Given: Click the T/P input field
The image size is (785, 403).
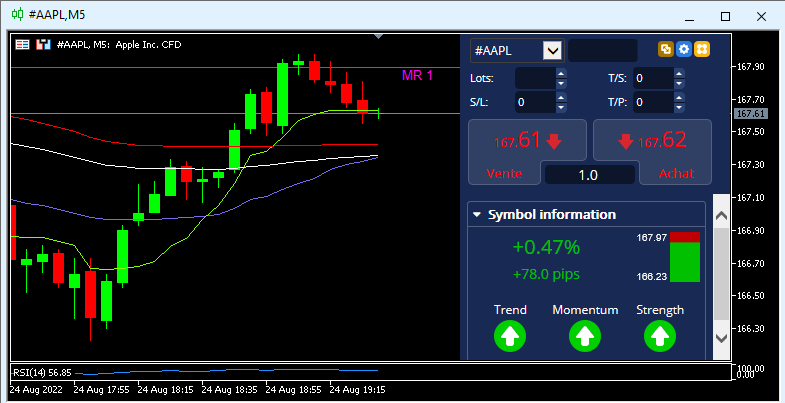Looking at the screenshot, I should click(x=653, y=103).
